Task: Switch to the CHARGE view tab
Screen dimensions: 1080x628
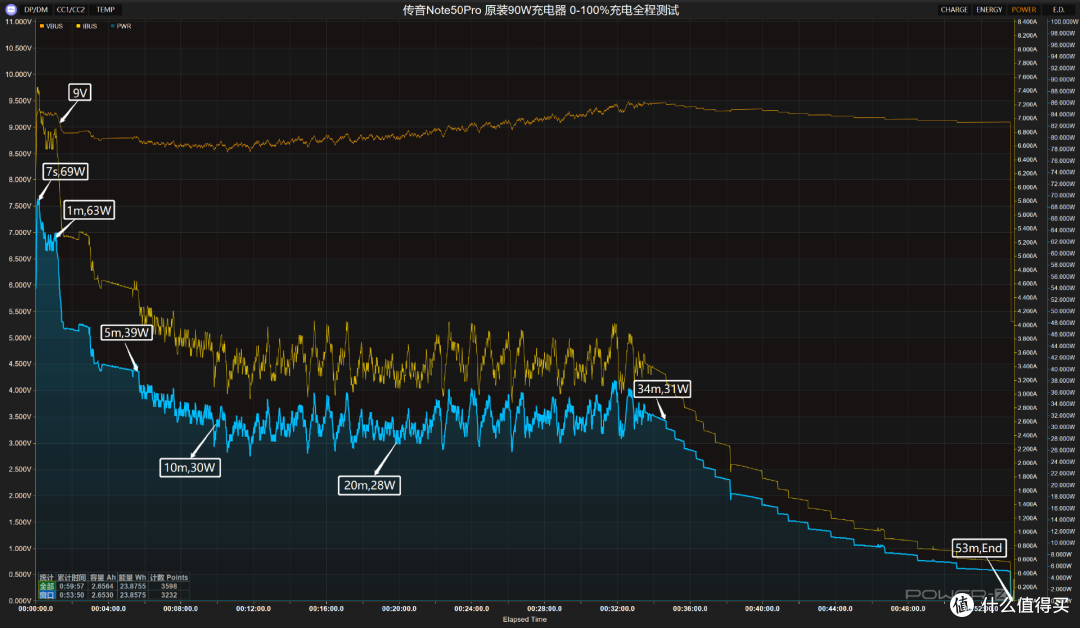Action: click(x=954, y=10)
